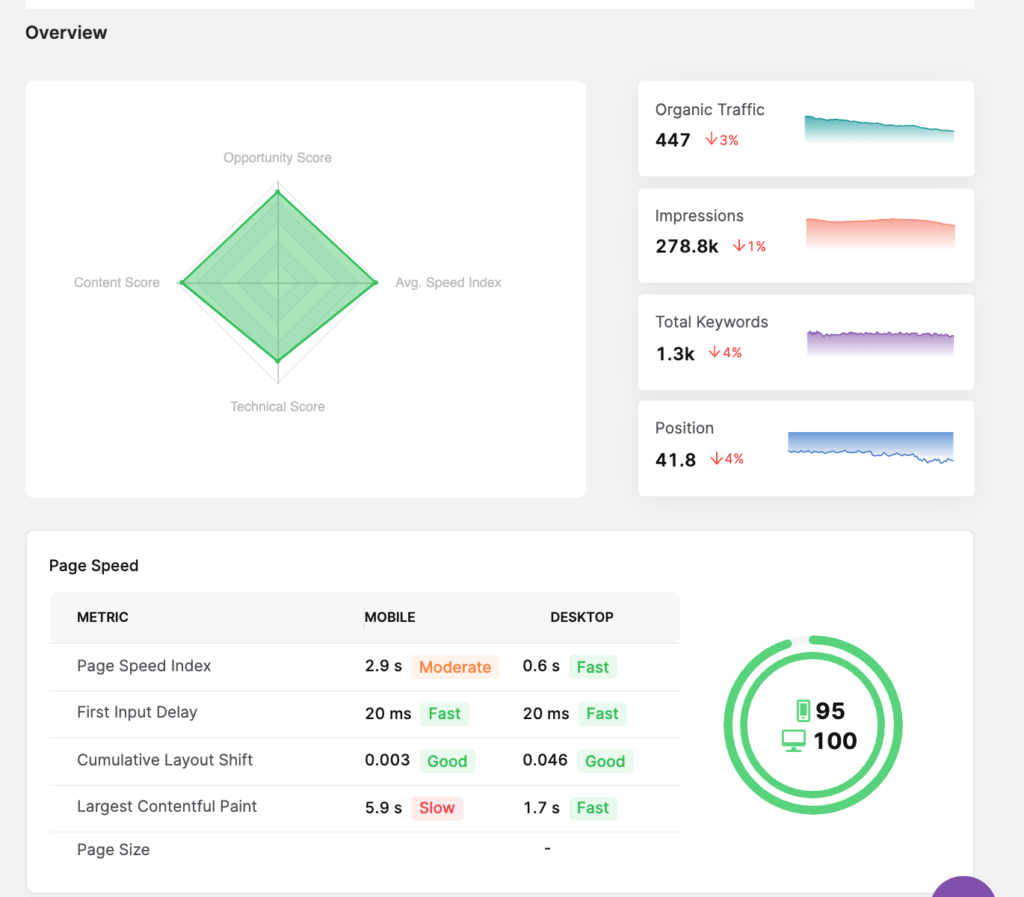Click the Good badge next to 0.046
Screen dimensions: 1024x897
click(x=605, y=761)
